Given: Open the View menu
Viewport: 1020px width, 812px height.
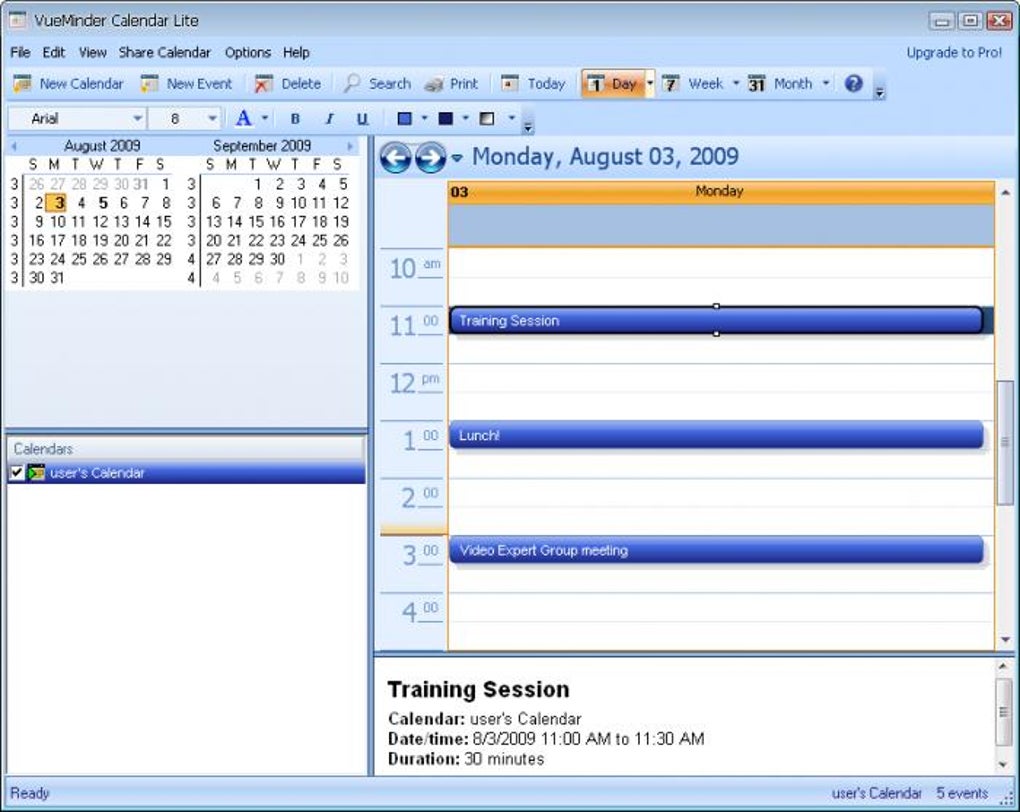Looking at the screenshot, I should [92, 53].
